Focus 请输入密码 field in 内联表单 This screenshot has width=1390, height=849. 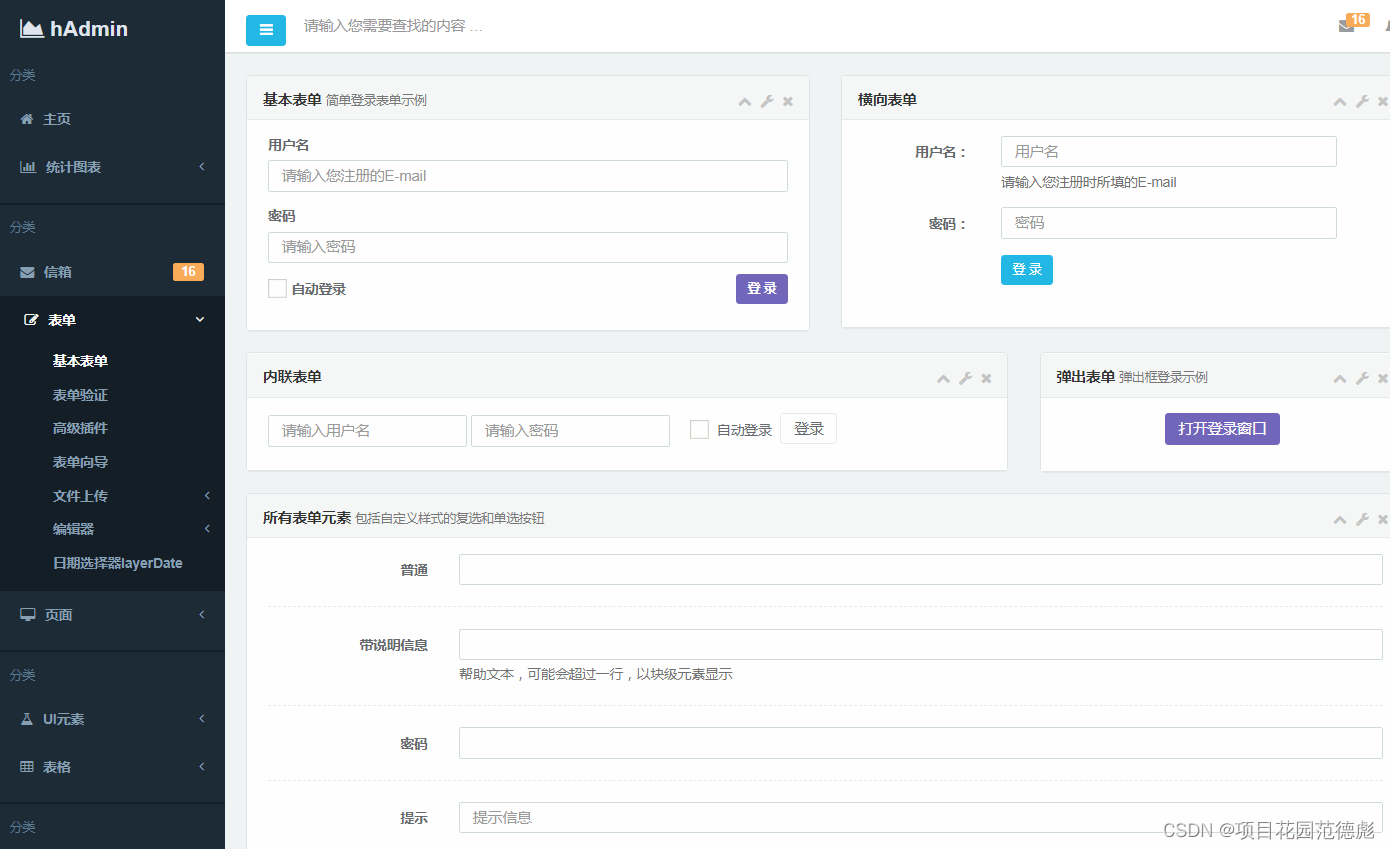570,431
